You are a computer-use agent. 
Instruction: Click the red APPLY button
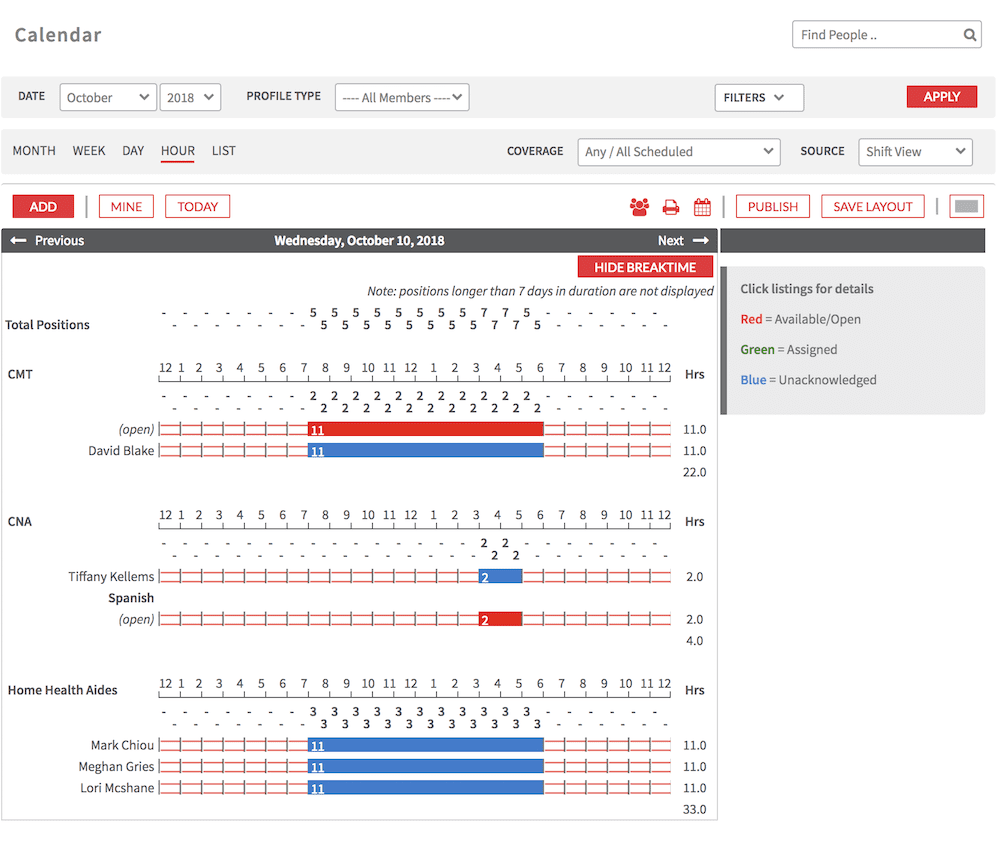[x=941, y=96]
